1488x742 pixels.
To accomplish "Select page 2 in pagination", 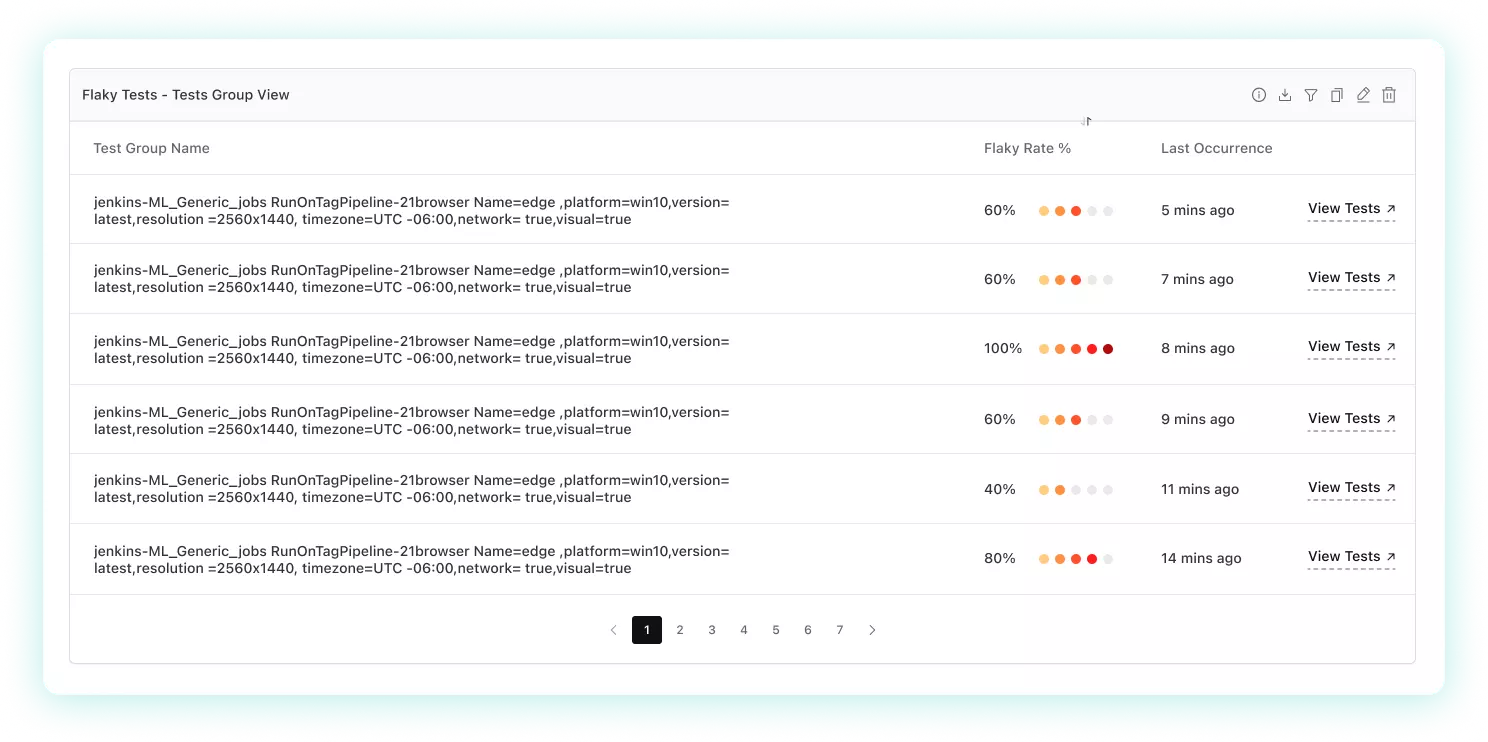I will point(680,630).
